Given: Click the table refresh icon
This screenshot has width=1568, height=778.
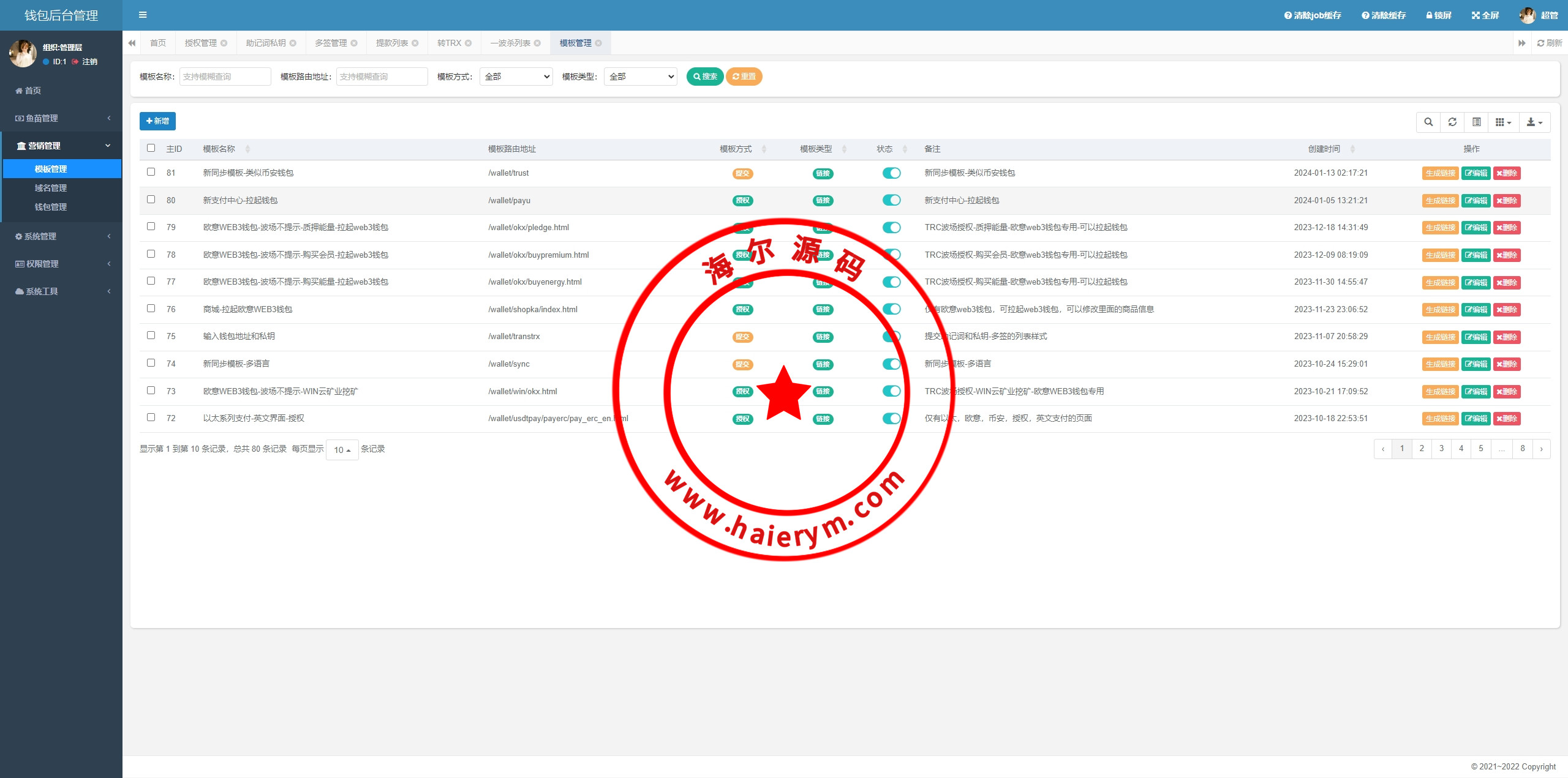Looking at the screenshot, I should click(x=1452, y=122).
